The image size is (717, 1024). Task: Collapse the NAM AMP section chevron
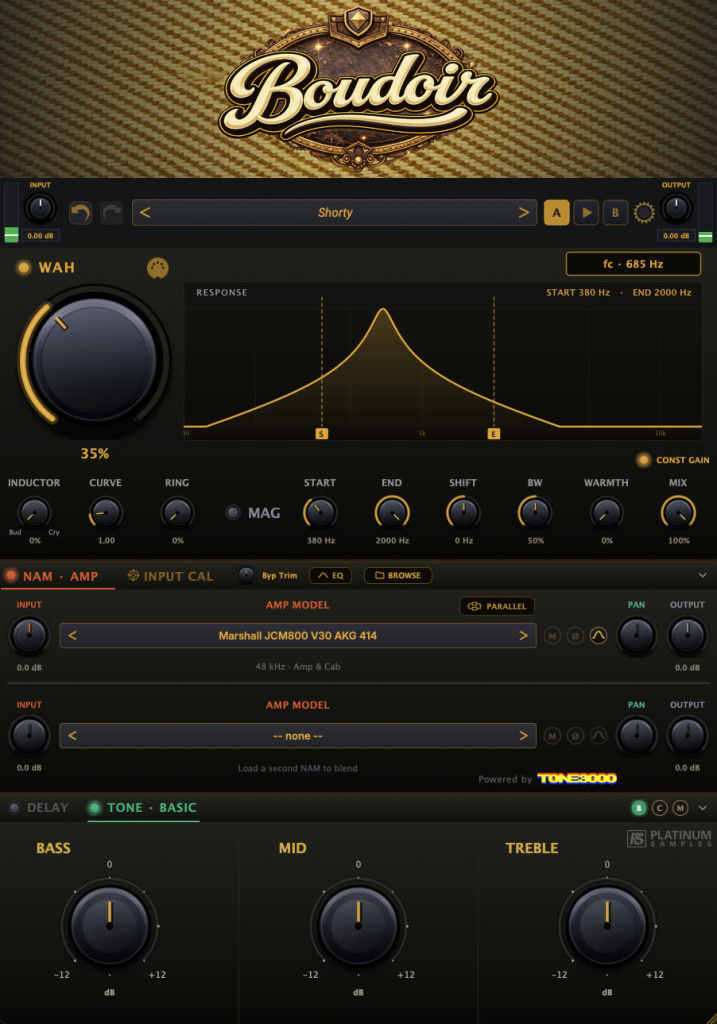[x=703, y=575]
